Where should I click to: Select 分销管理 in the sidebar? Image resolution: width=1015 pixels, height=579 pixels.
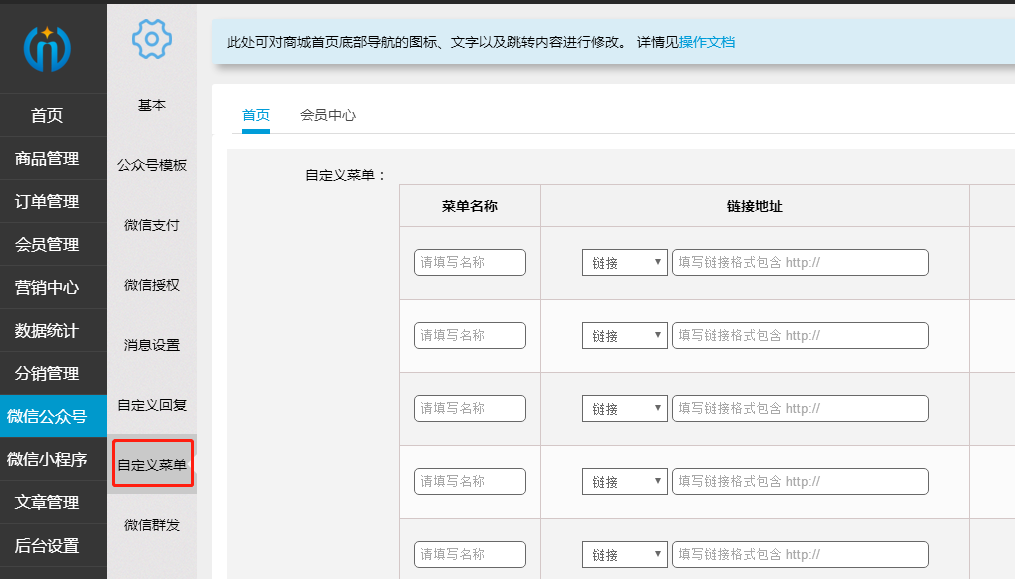(x=48, y=373)
